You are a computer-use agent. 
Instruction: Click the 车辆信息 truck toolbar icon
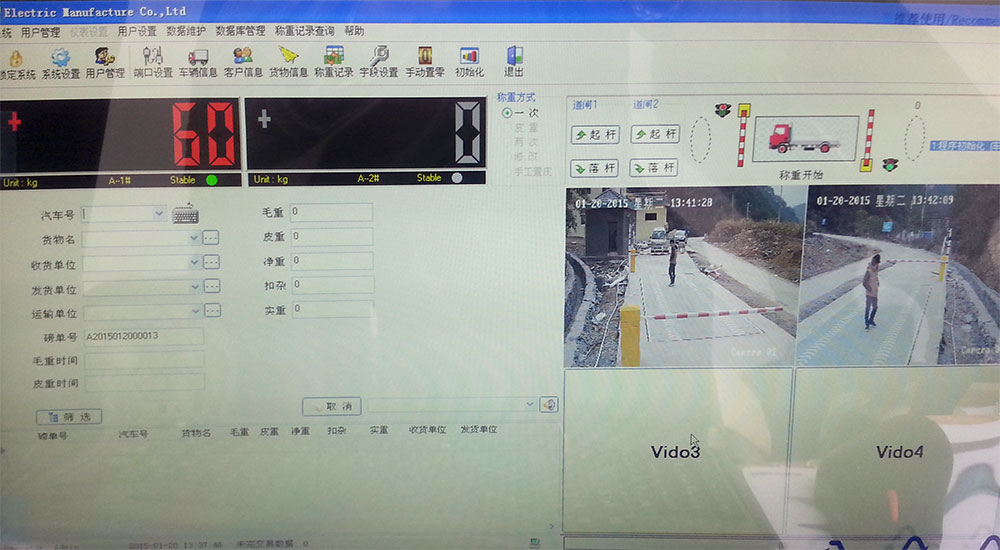[197, 58]
